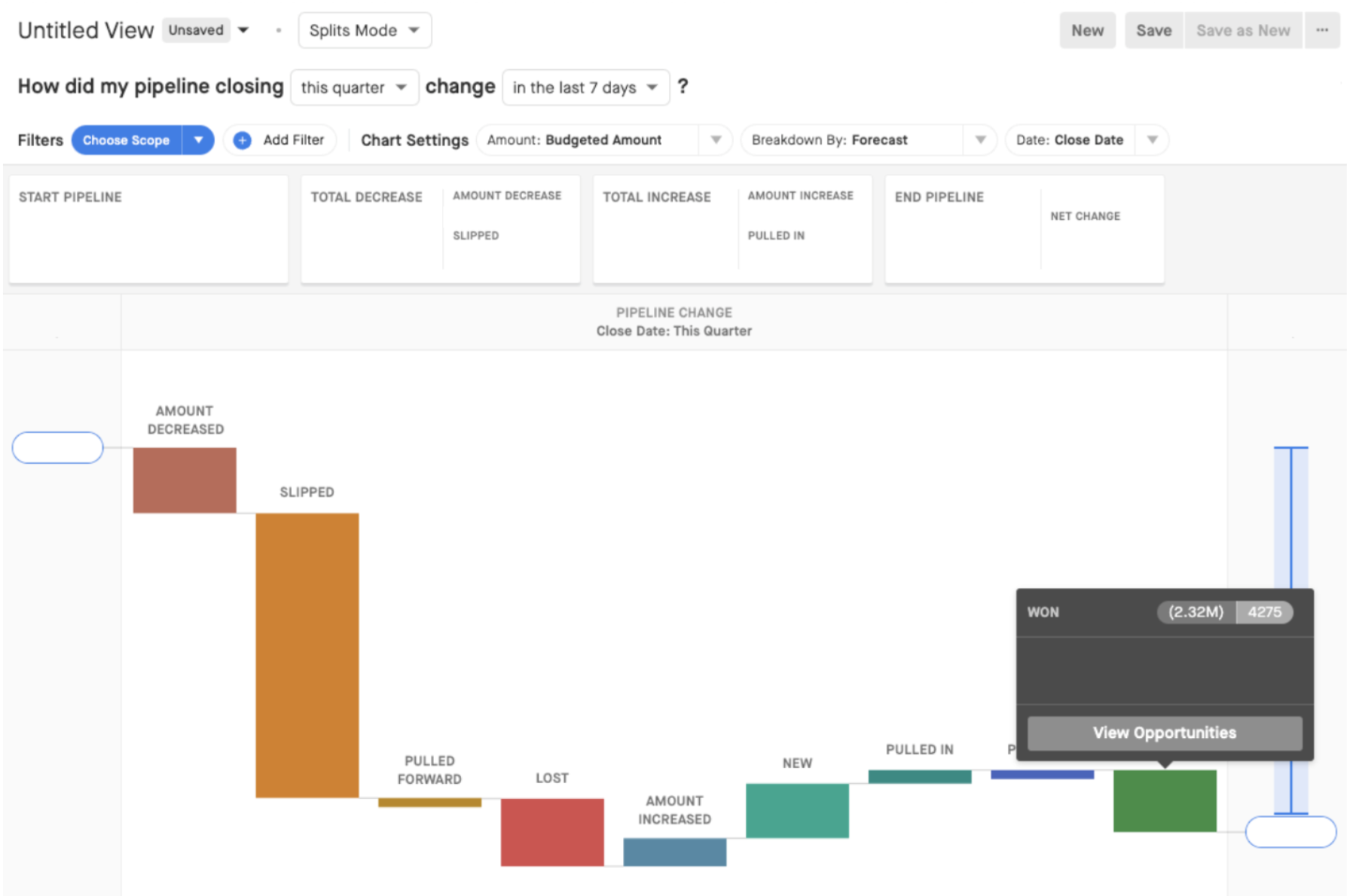The image size is (1350, 896).
Task: Click the plus icon beside Add Filter
Action: [x=242, y=140]
